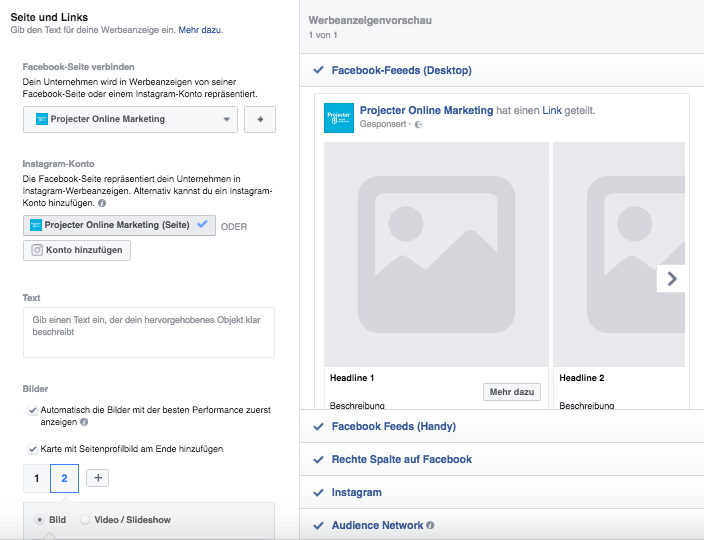Click the second carousel image placeholder
The height and width of the screenshot is (540, 704).
click(x=619, y=255)
